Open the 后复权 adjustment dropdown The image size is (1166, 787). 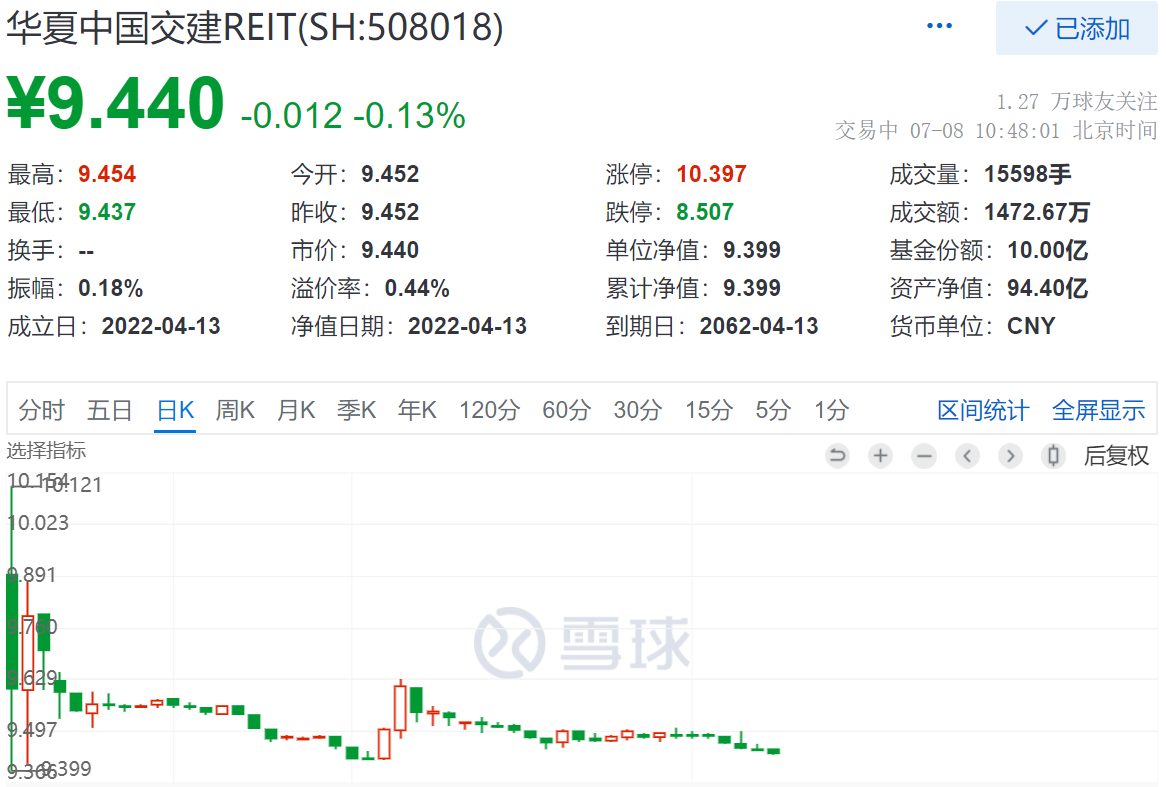[1116, 455]
